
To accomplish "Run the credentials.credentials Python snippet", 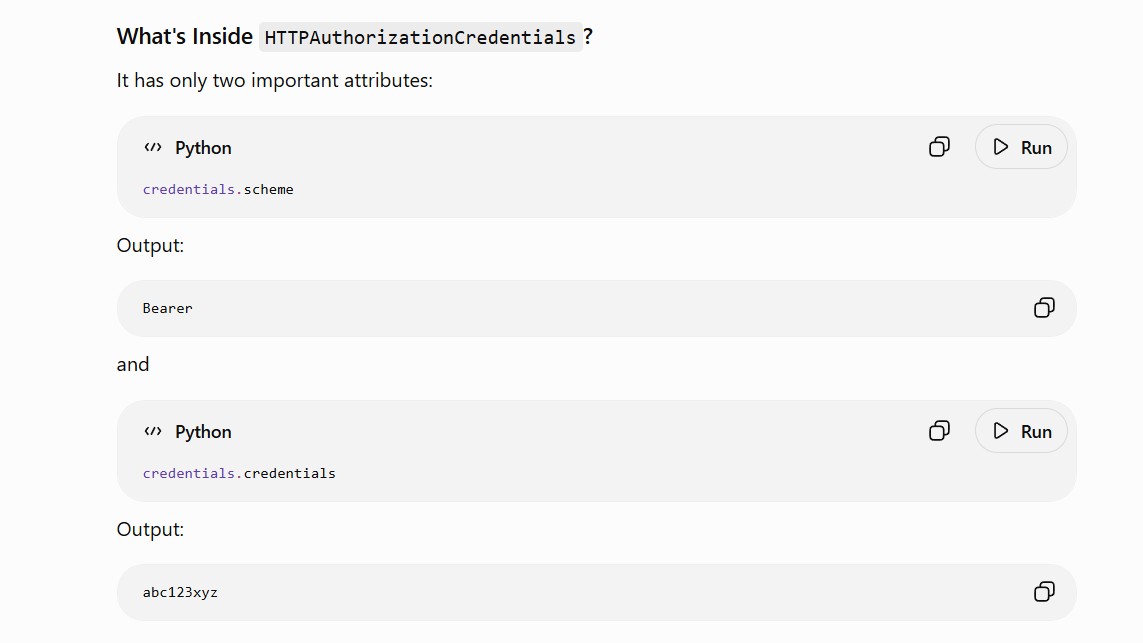I will pyautogui.click(x=1021, y=431).
